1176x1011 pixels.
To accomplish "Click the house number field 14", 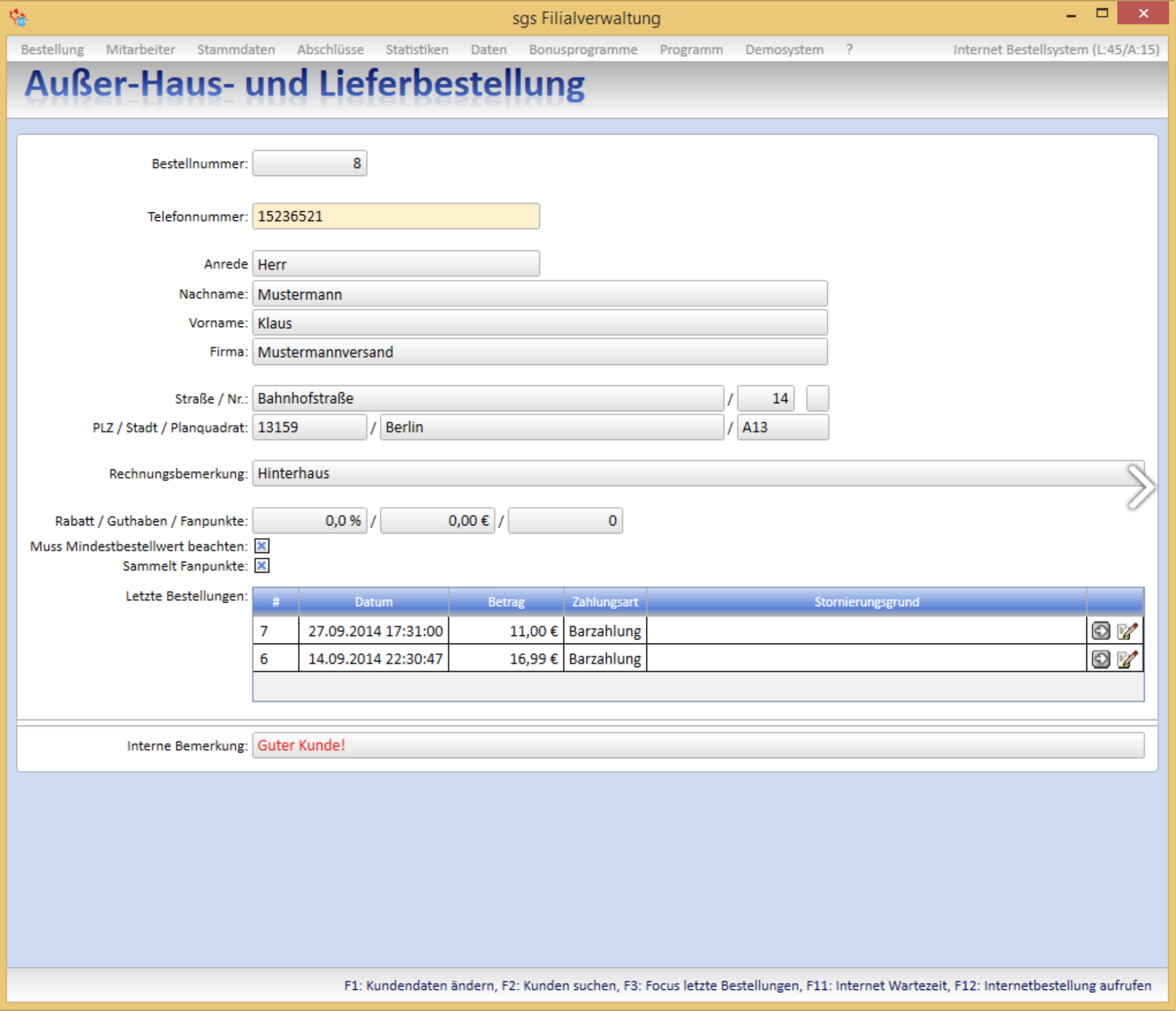I will [x=766, y=398].
